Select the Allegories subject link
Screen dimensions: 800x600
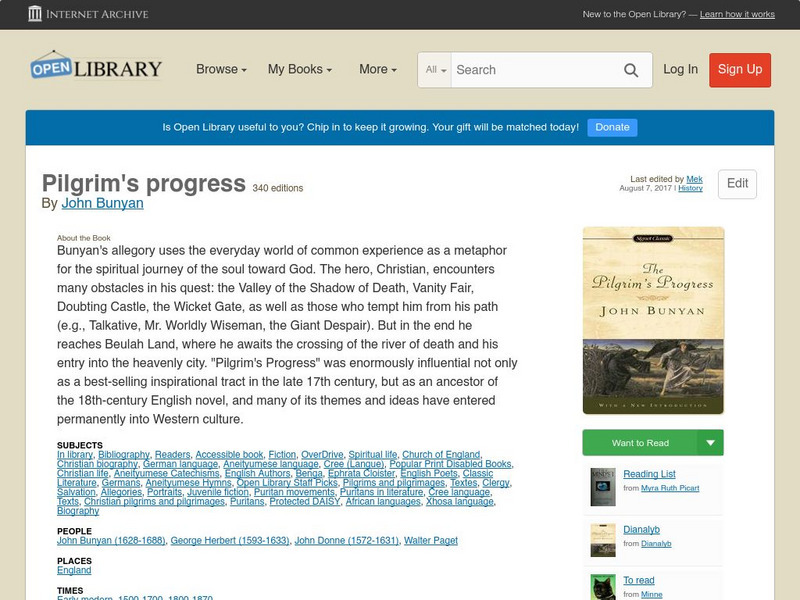click(x=121, y=492)
